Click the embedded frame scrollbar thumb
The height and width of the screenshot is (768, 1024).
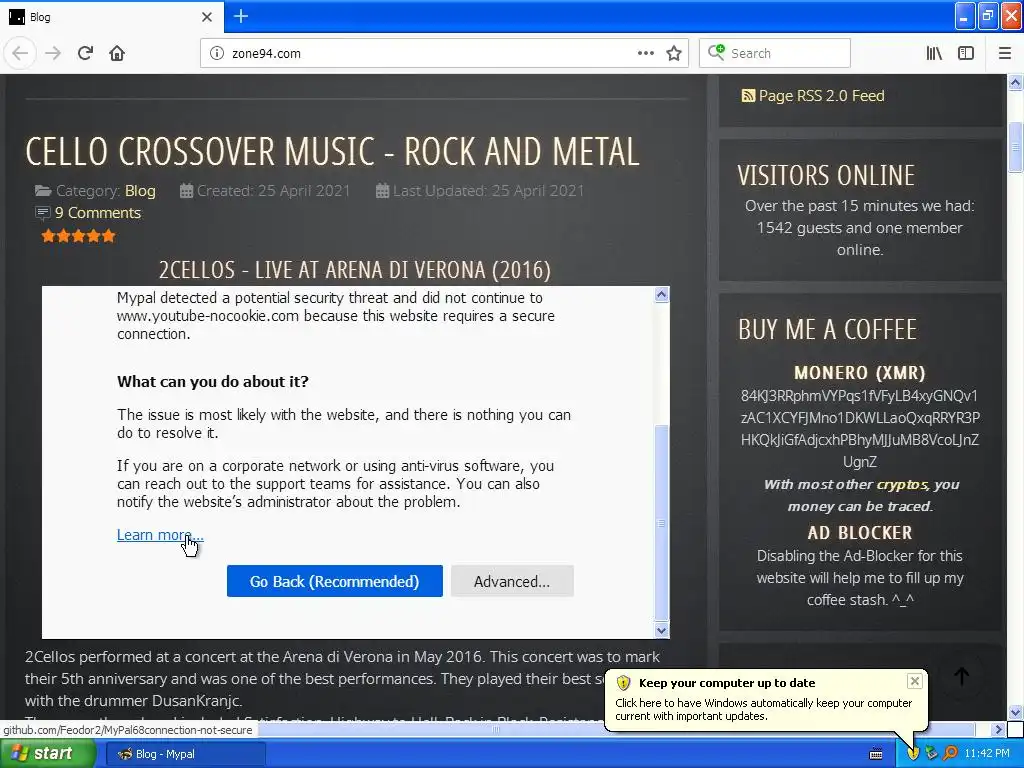(x=661, y=522)
